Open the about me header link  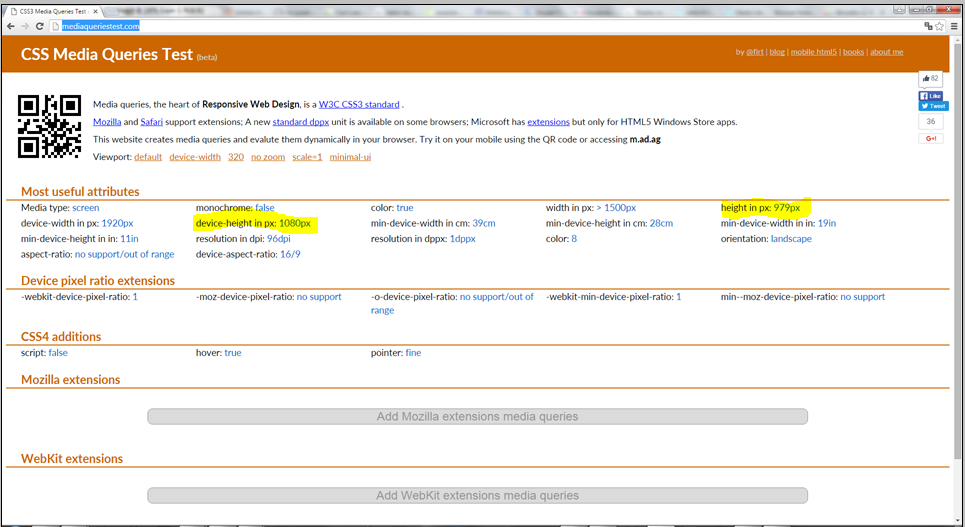pyautogui.click(x=886, y=52)
